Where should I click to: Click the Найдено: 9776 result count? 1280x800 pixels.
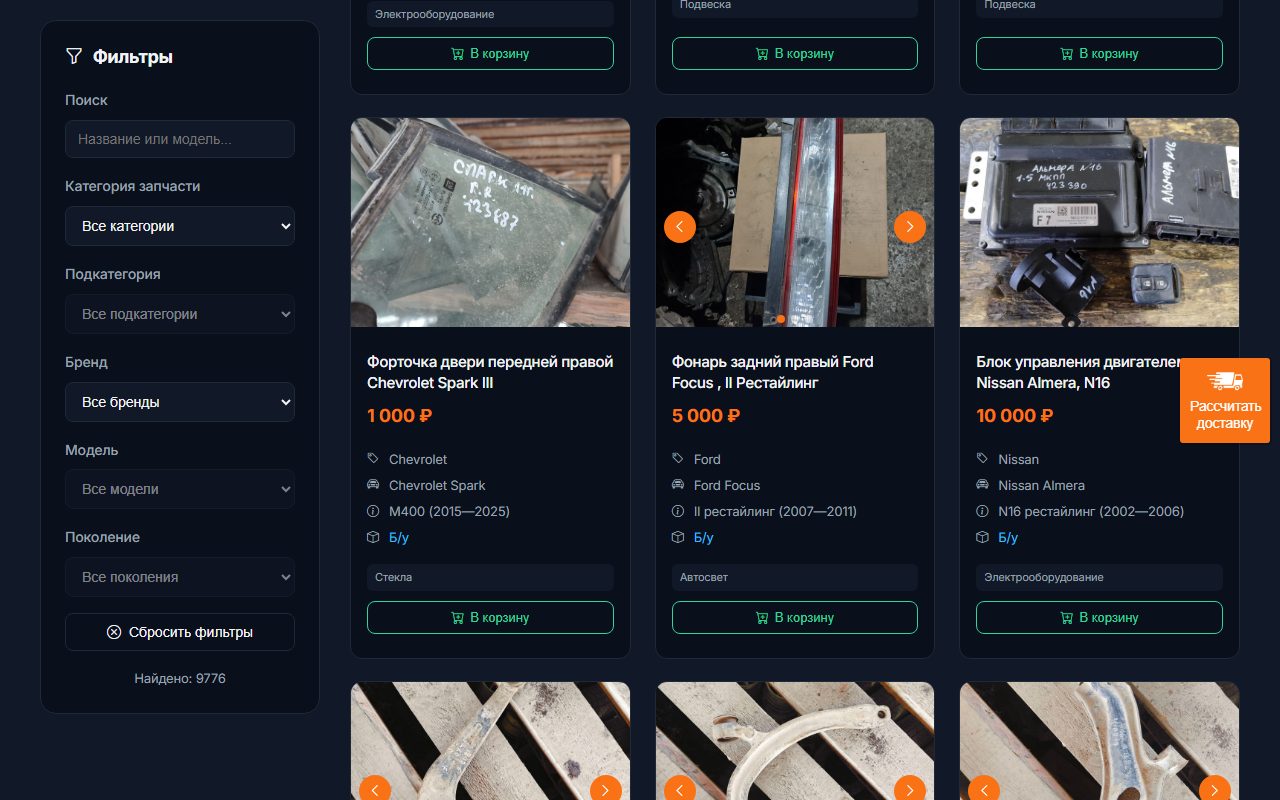[x=180, y=678]
